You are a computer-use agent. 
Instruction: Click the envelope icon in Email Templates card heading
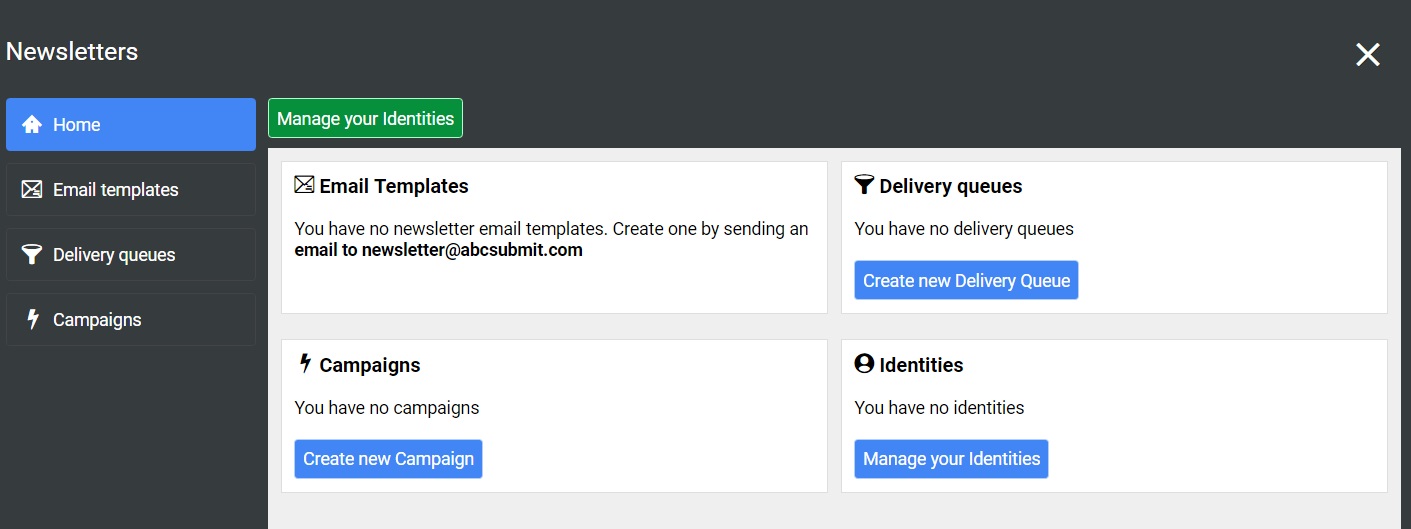click(305, 185)
